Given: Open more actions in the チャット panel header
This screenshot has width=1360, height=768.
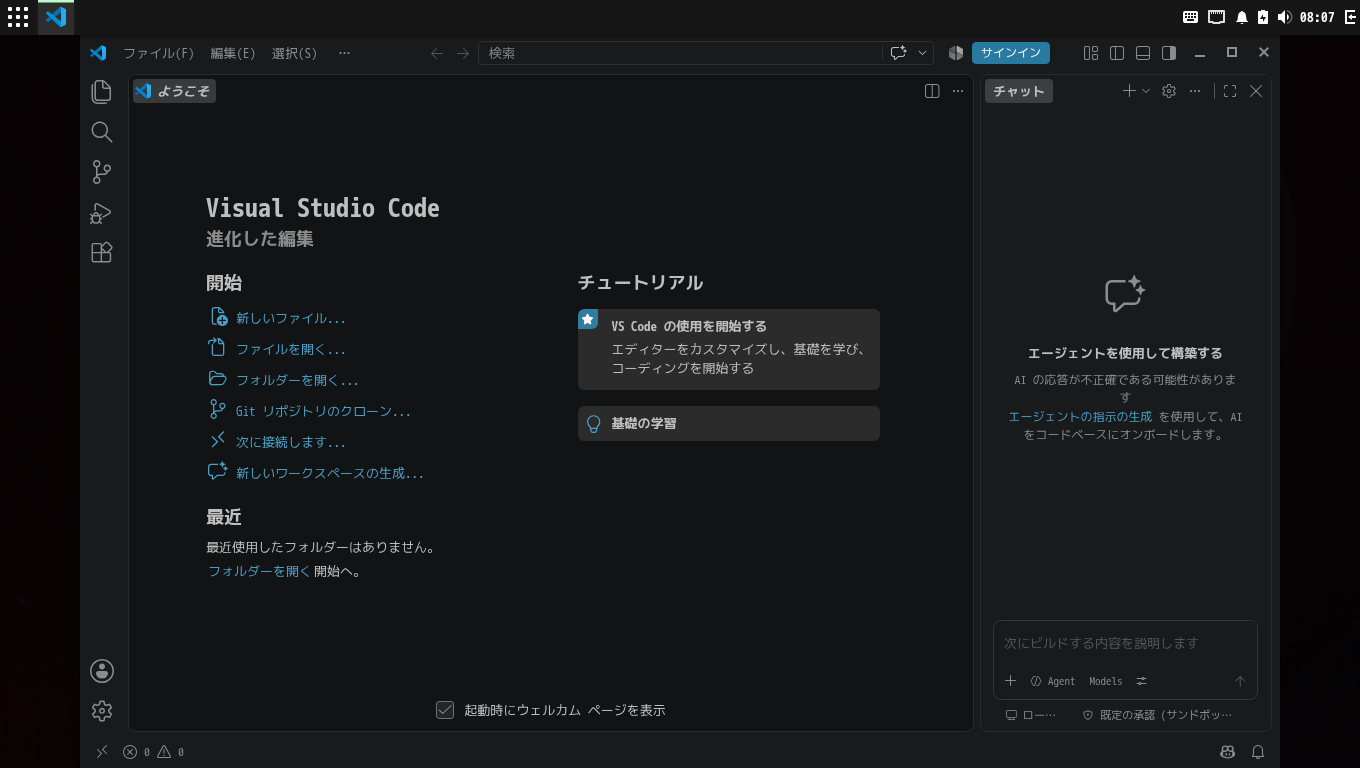Looking at the screenshot, I should coord(1195,91).
